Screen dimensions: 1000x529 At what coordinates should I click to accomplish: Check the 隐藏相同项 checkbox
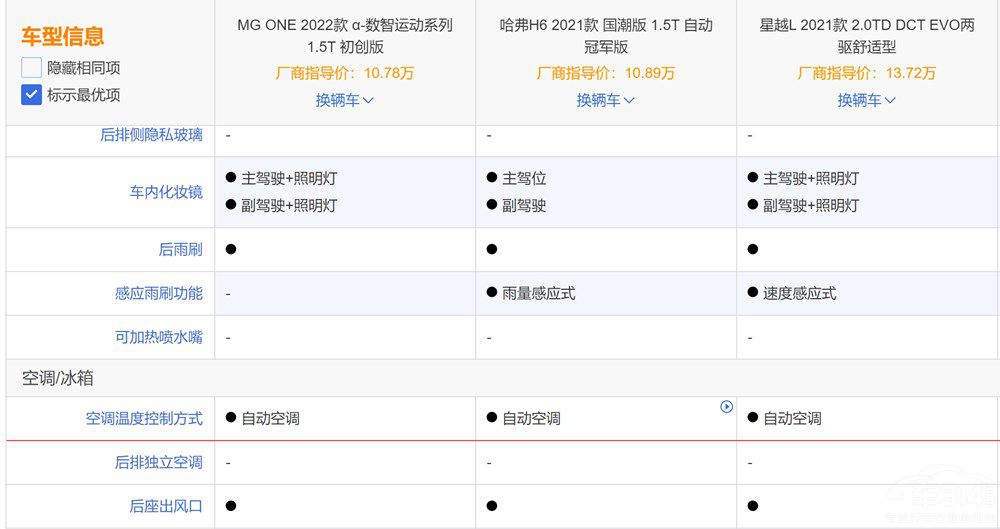pos(31,68)
